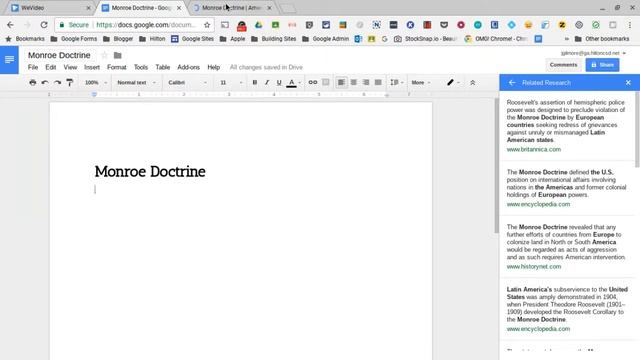Screen dimensions: 640x360
Task: Click the Cast extension icon
Action: pos(225,25)
